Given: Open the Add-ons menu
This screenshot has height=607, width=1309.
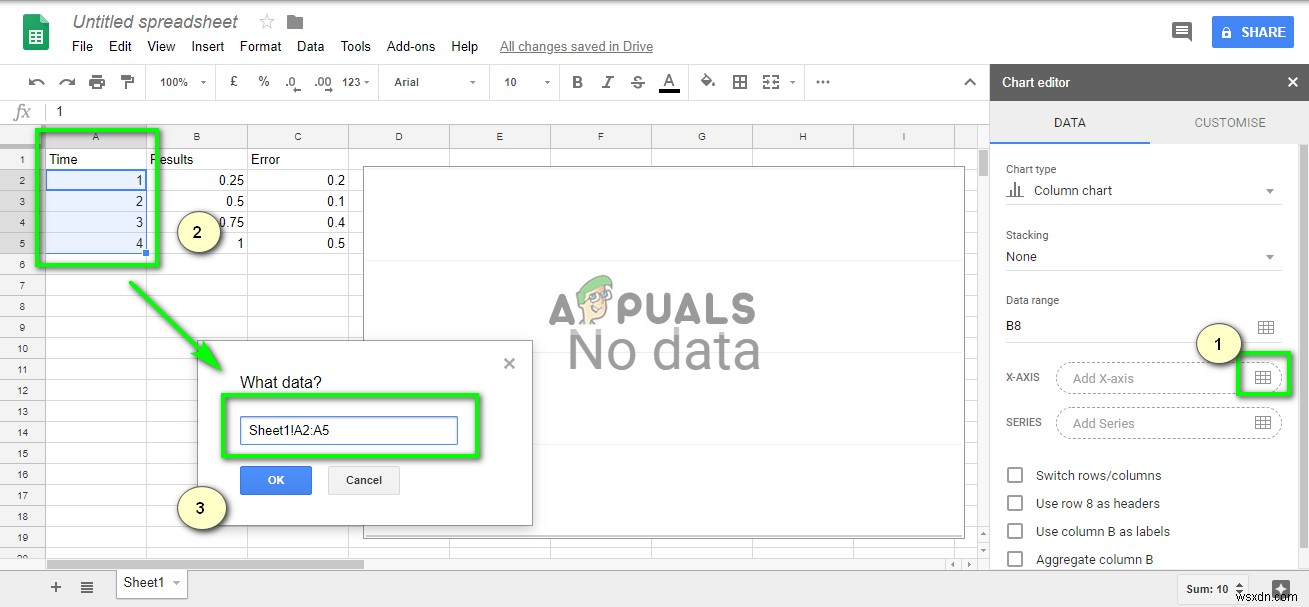Looking at the screenshot, I should [411, 46].
